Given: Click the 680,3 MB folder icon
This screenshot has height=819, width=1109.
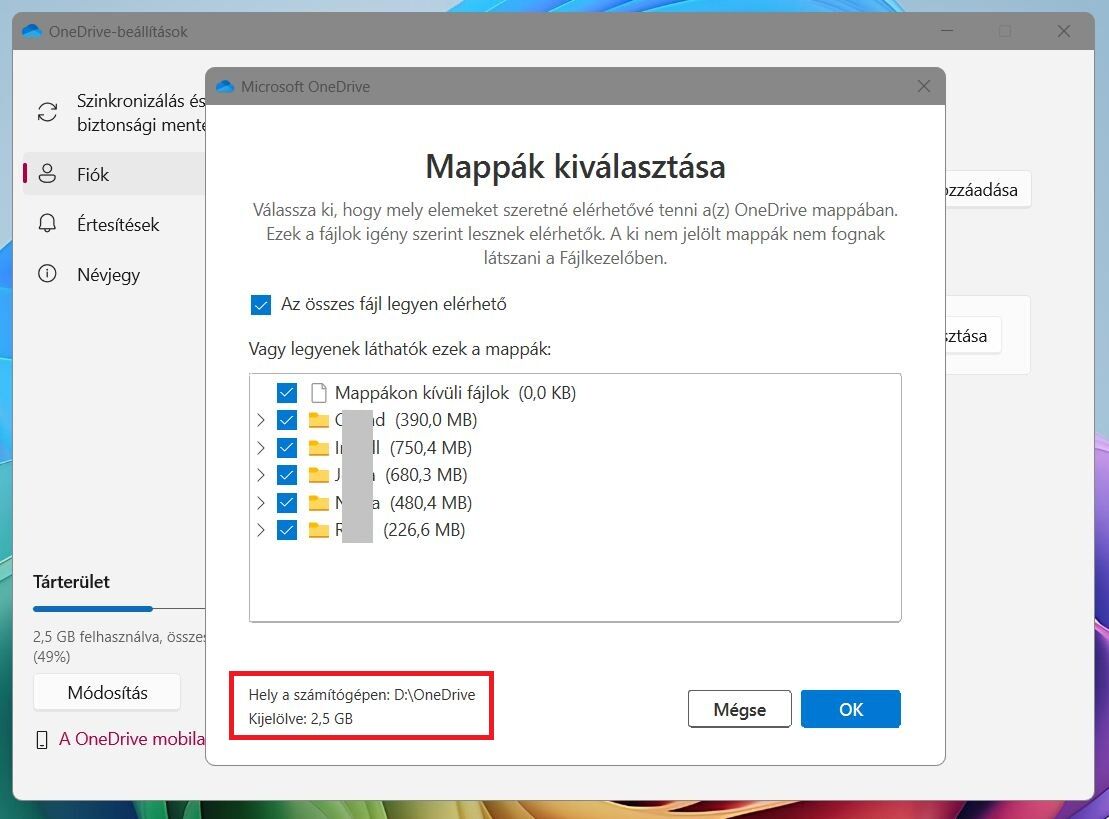Looking at the screenshot, I should (318, 475).
